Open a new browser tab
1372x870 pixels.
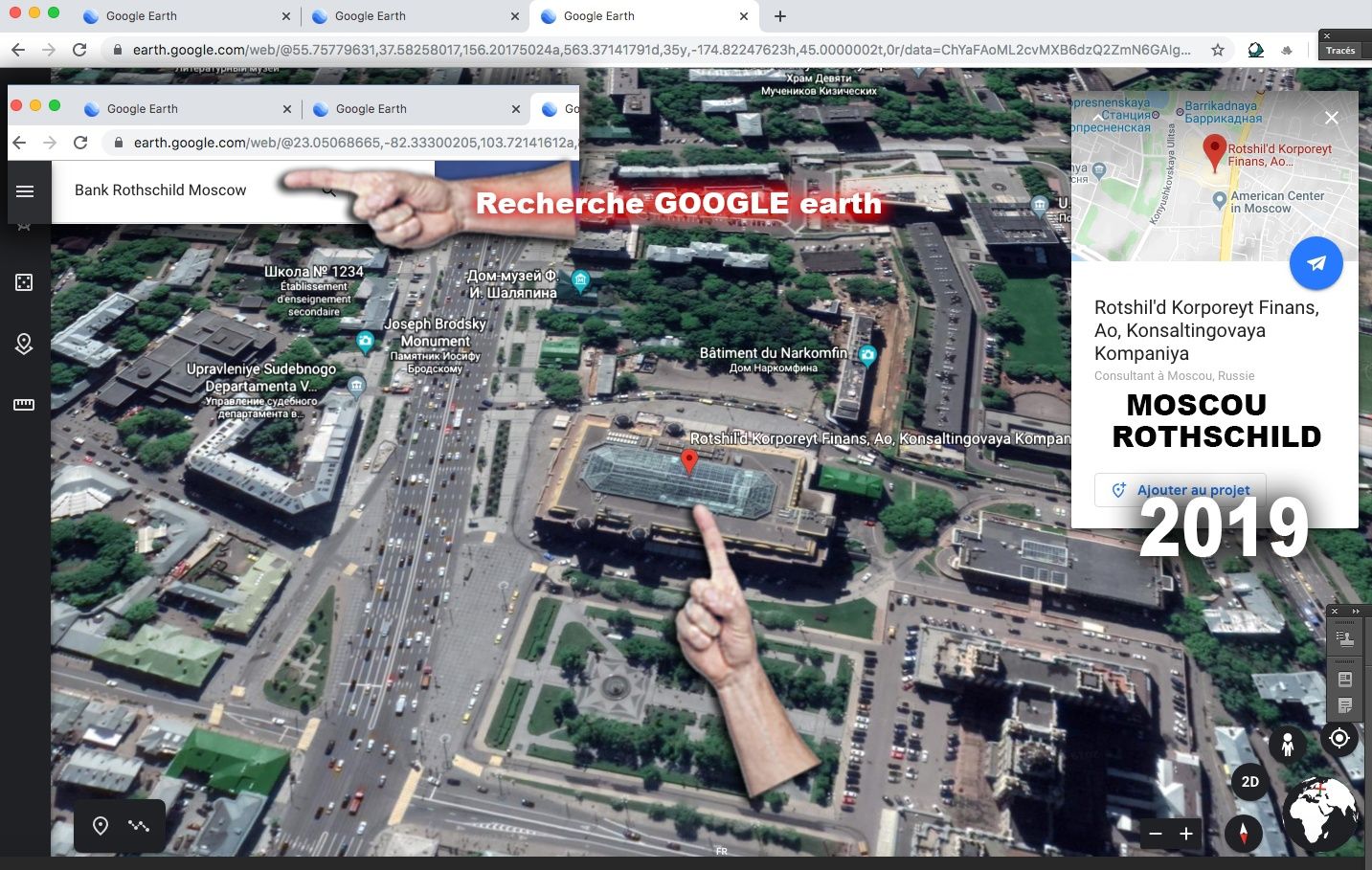click(x=780, y=16)
